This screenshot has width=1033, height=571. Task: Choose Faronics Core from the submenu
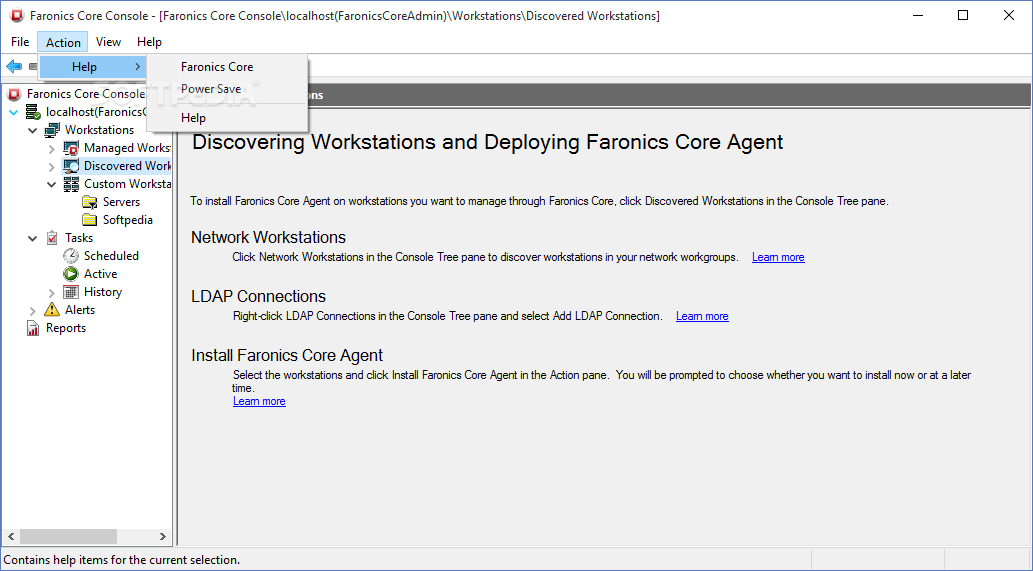pos(227,67)
